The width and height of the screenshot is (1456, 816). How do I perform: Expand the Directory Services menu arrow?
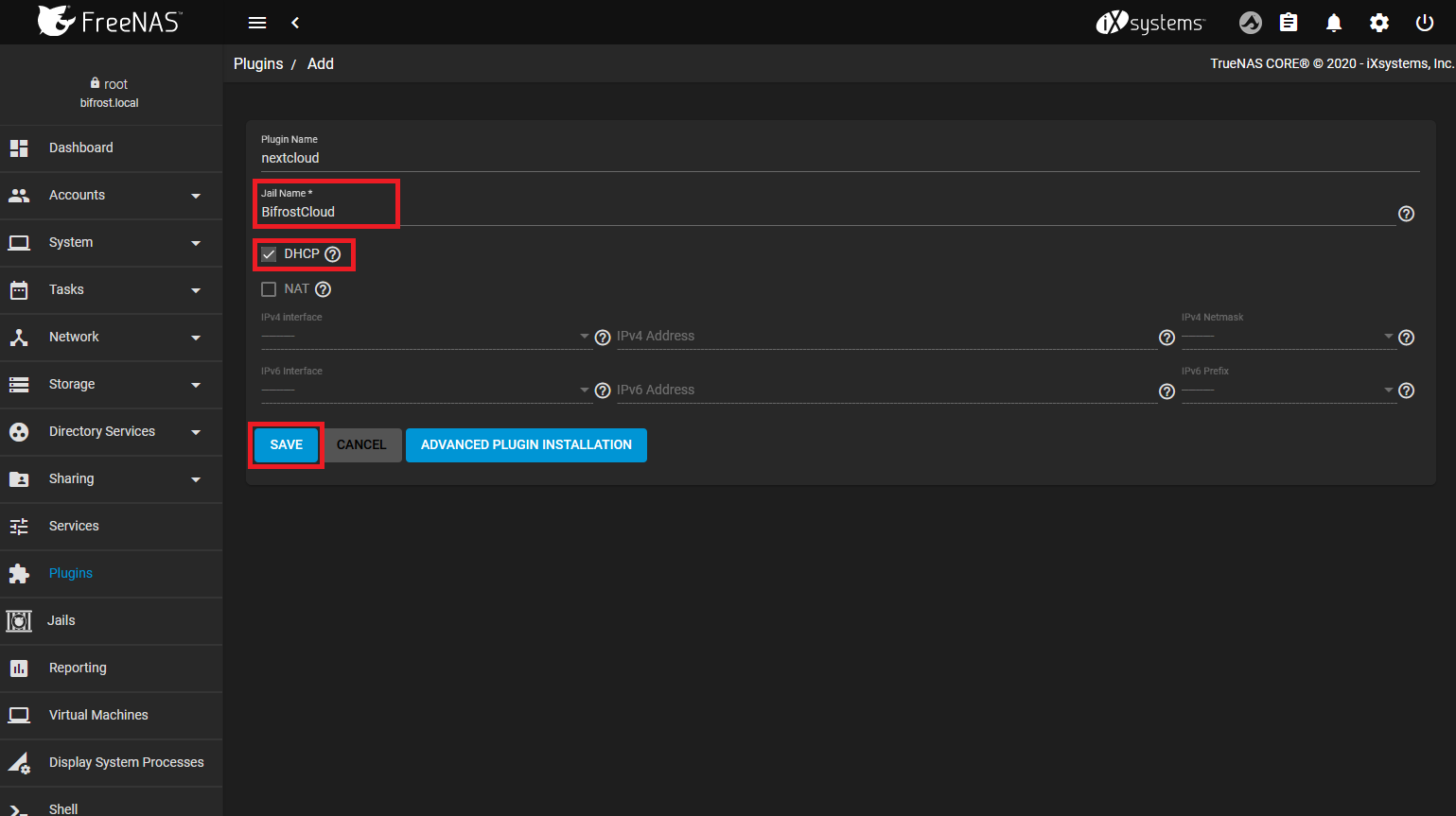(x=196, y=432)
